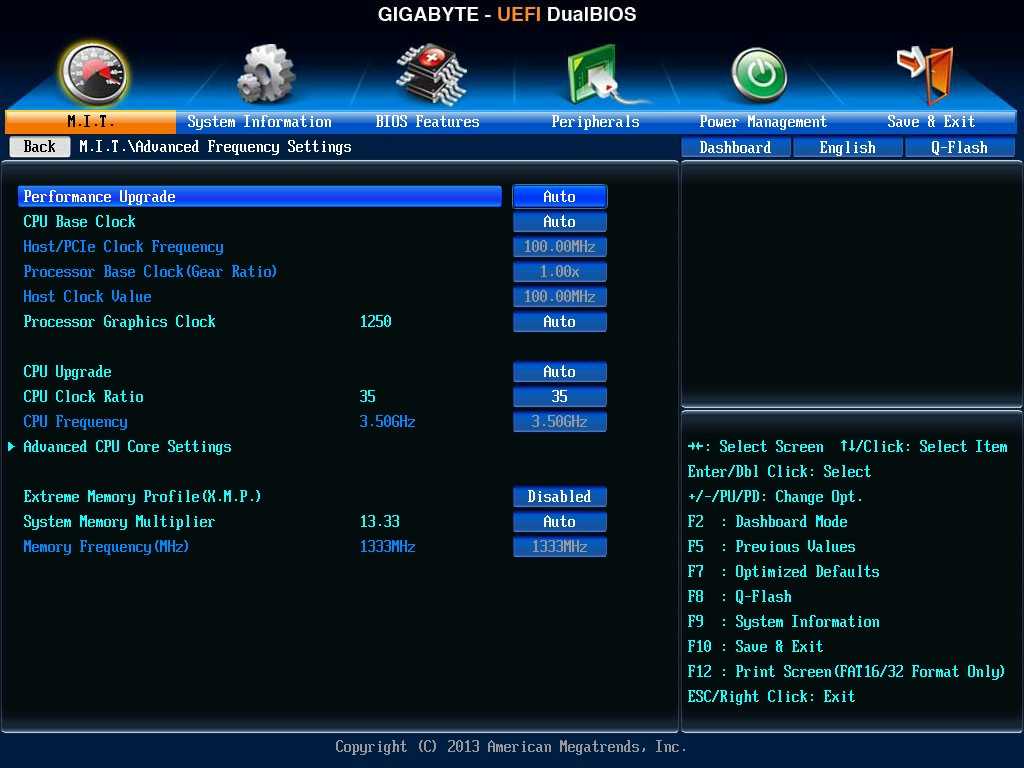Viewport: 1024px width, 768px height.
Task: Toggle Extreme Memory Profile Disabled value
Action: (x=559, y=497)
